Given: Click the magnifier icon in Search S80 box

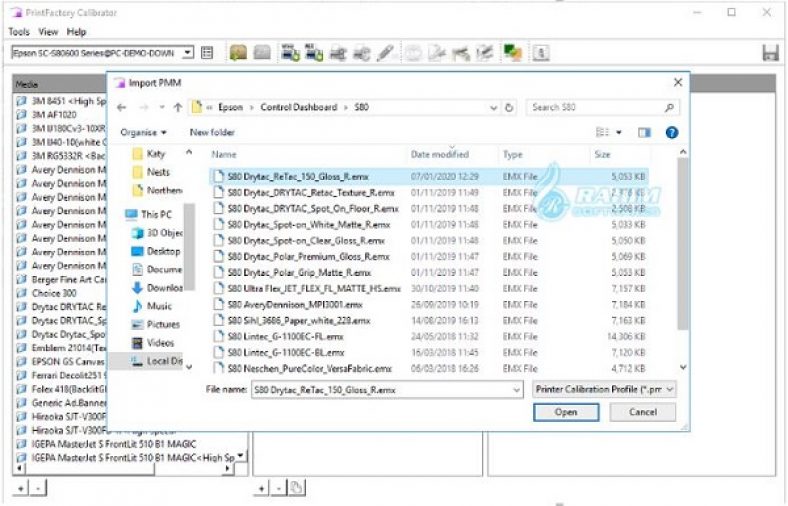Looking at the screenshot, I should pos(669,108).
